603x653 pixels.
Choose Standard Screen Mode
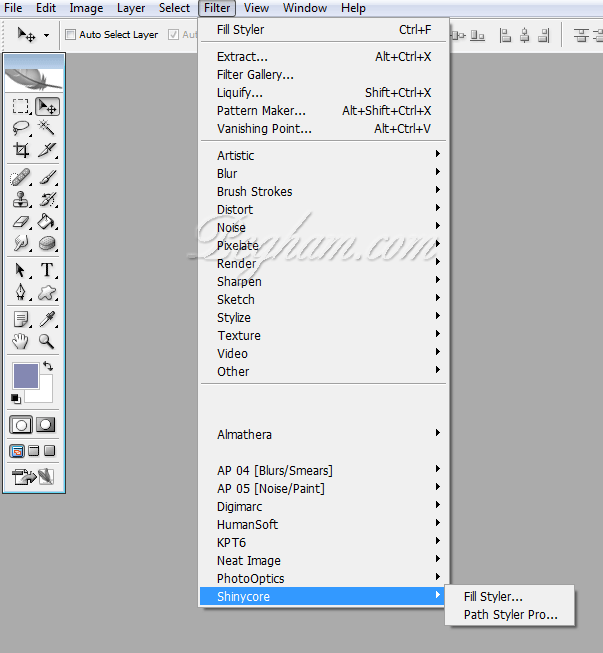click(17, 451)
